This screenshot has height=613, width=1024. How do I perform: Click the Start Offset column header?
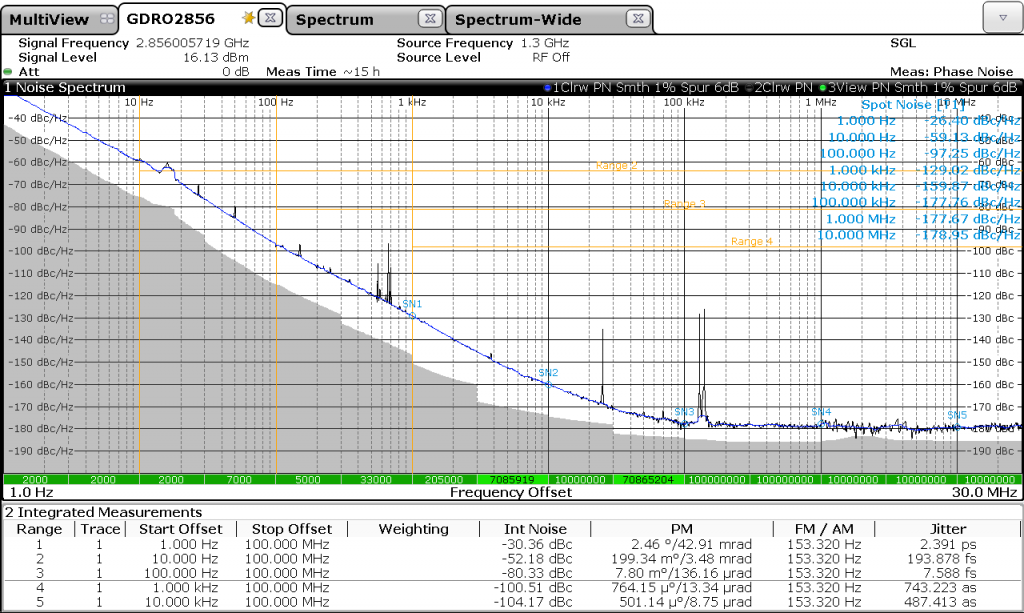[x=181, y=529]
